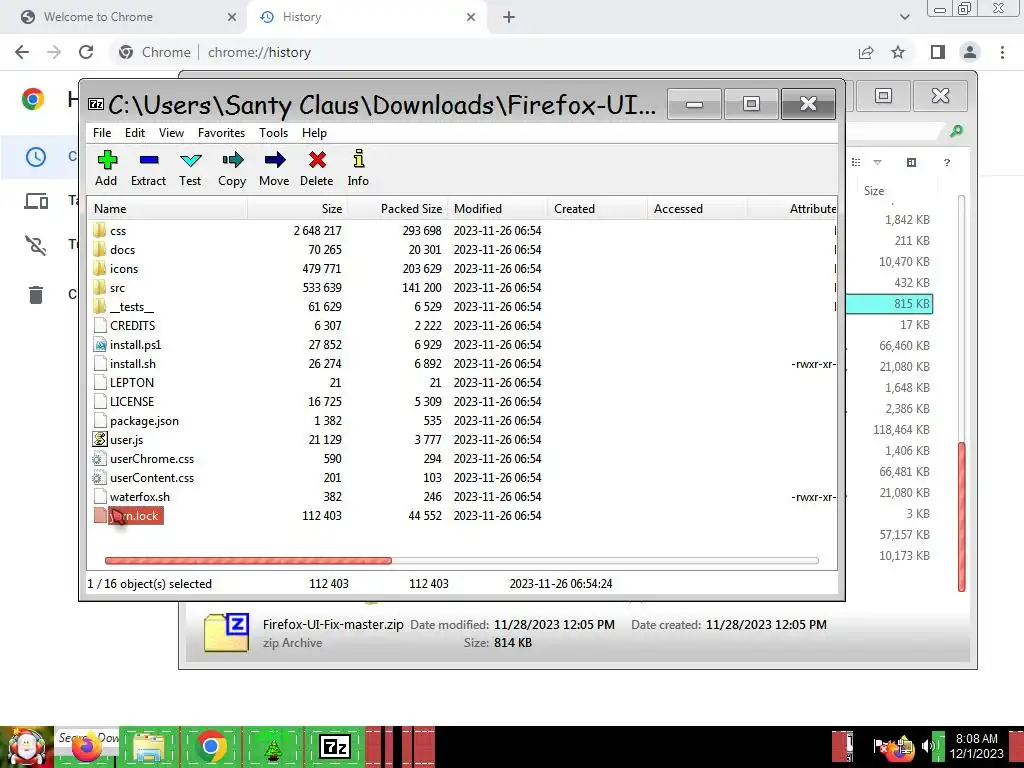This screenshot has width=1024, height=768.
Task: Click the 7-Zip horizontal scrollbar thumb
Action: (248, 560)
